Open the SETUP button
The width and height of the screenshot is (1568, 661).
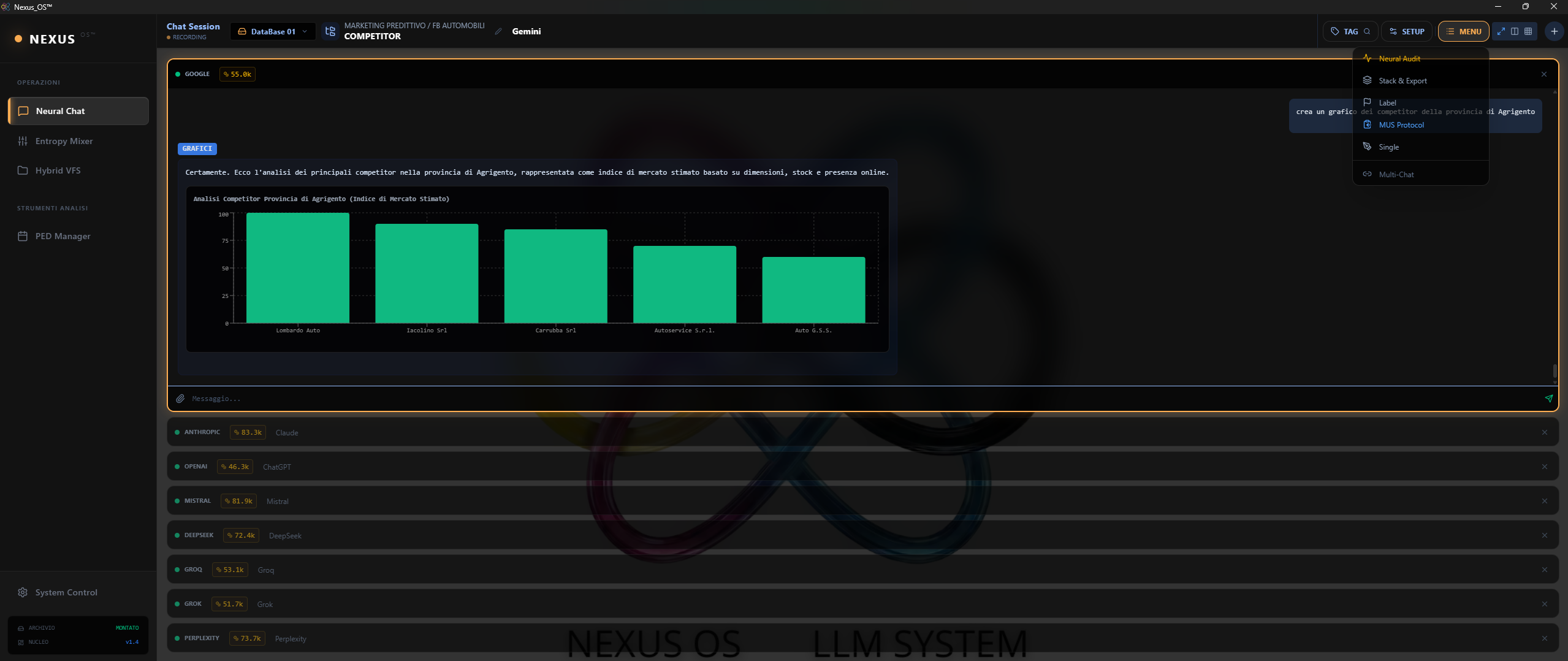[1407, 31]
